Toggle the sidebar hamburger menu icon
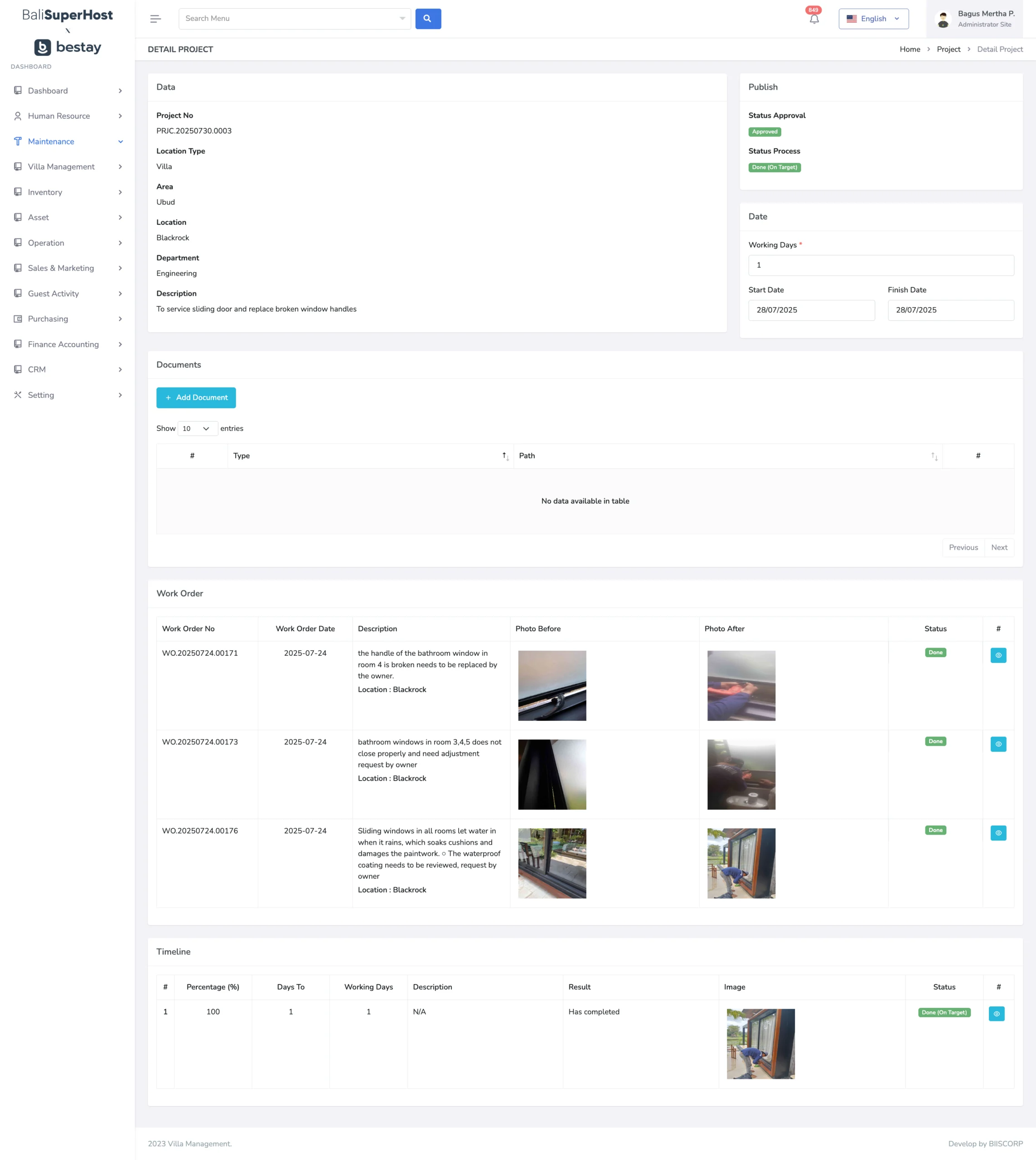Image resolution: width=1036 pixels, height=1160 pixels. 155,19
